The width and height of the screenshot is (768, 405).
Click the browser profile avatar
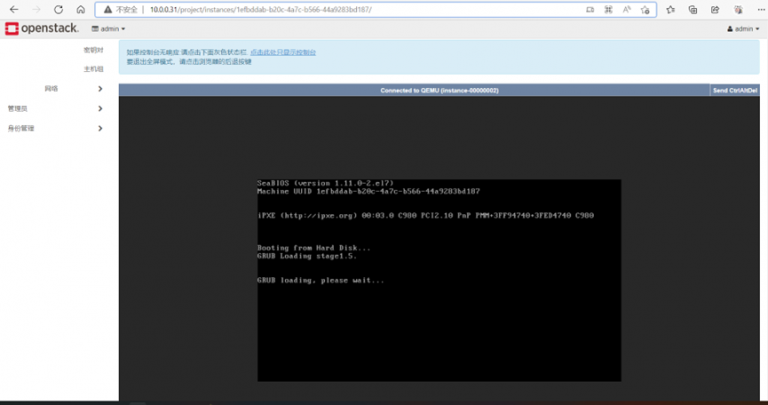point(737,9)
